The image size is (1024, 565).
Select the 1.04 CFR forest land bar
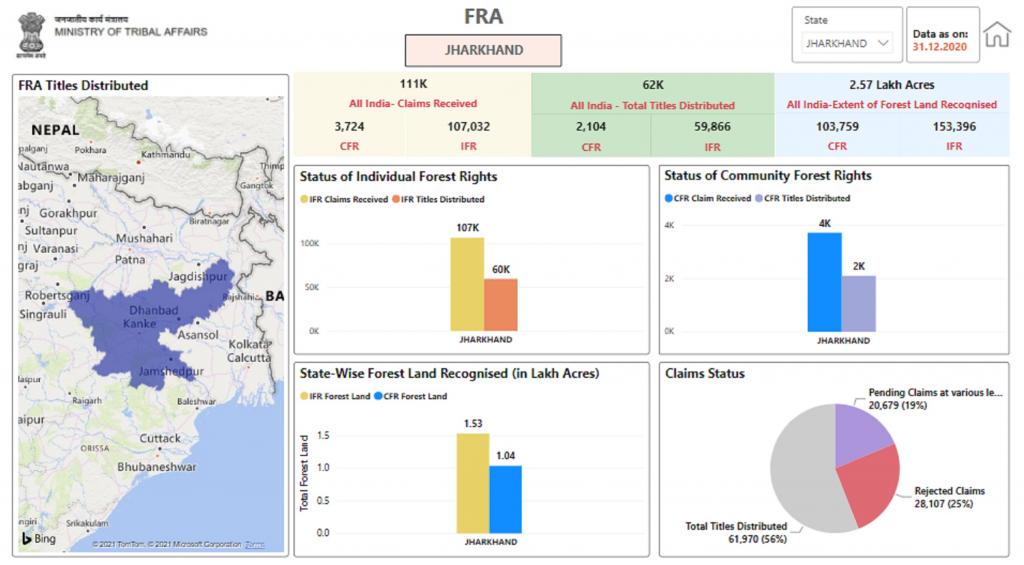click(x=505, y=499)
